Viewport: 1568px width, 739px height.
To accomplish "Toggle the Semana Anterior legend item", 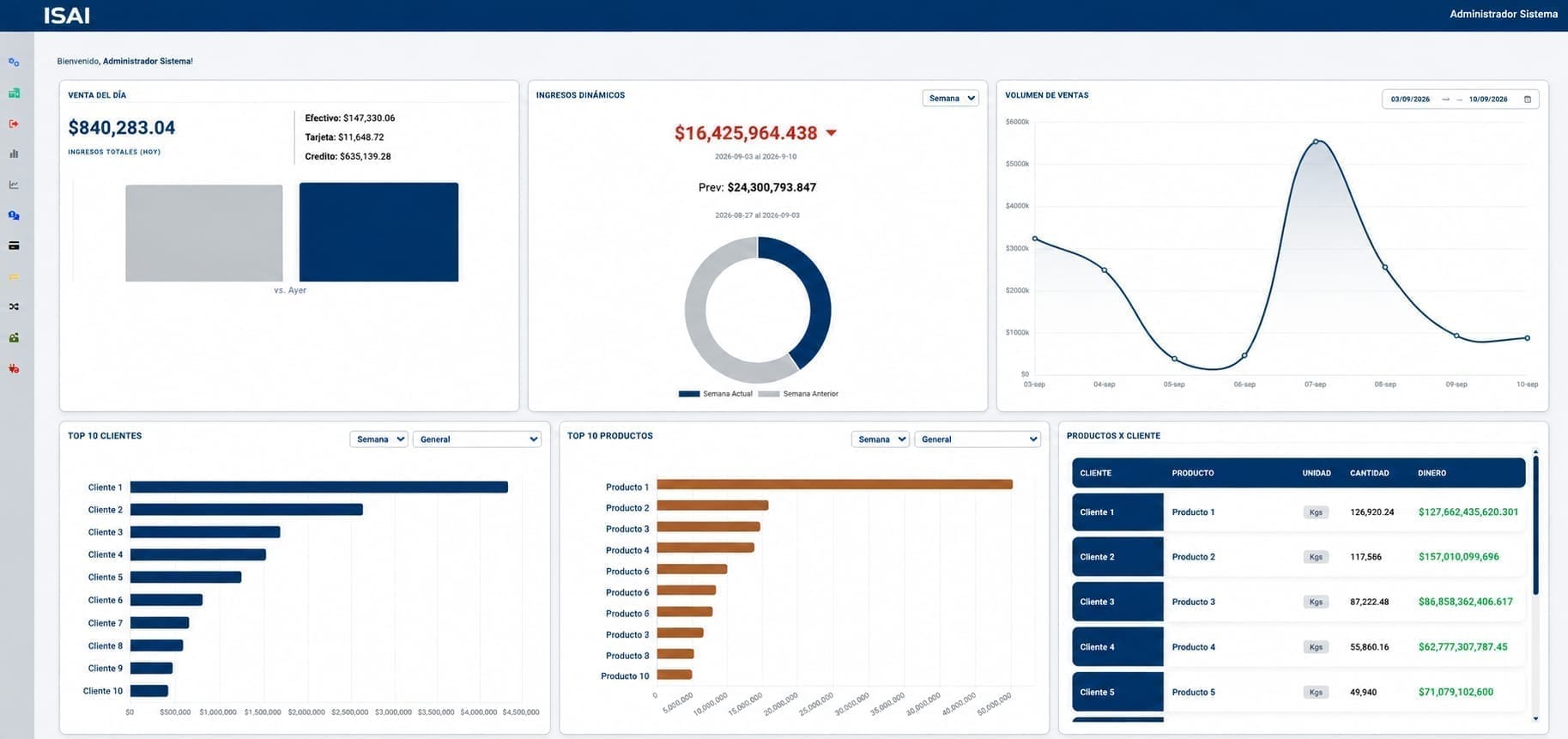I will tap(798, 394).
